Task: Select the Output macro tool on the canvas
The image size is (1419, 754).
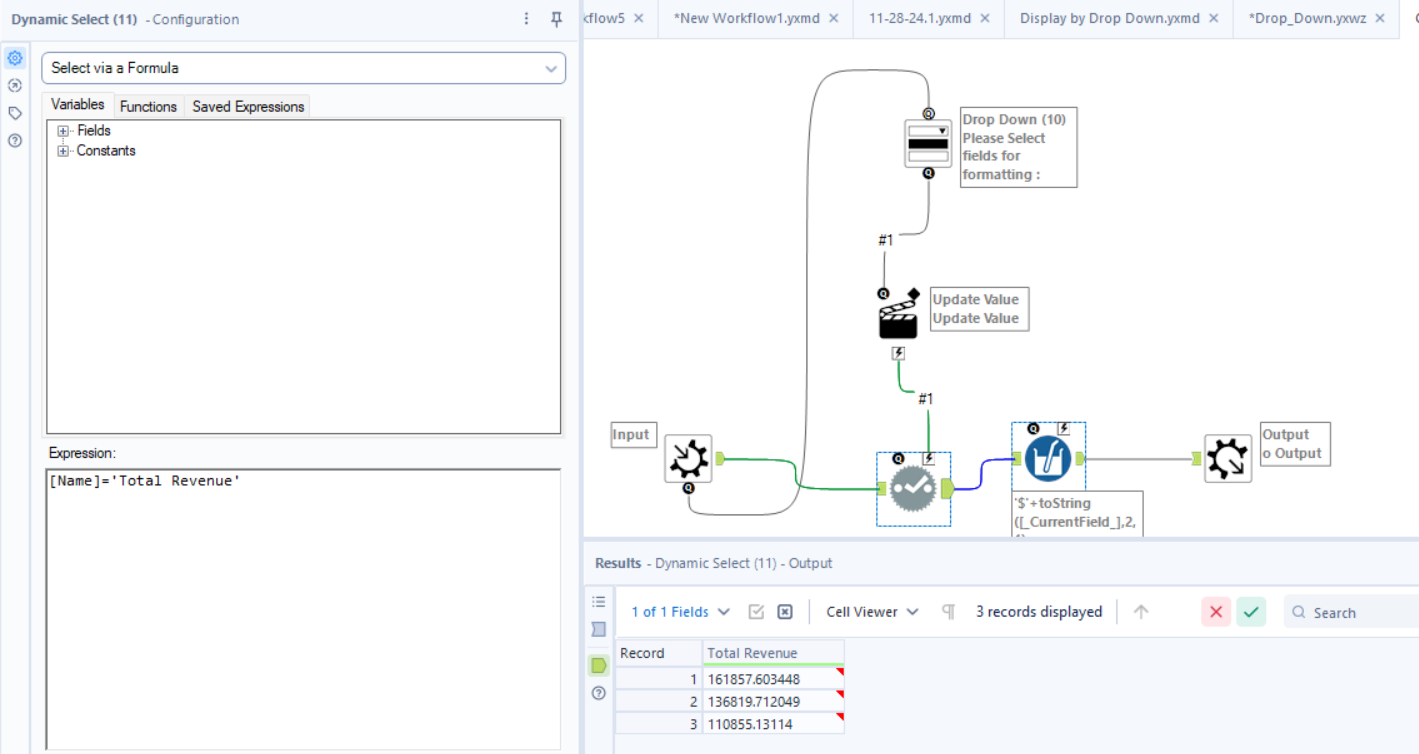Action: pos(1228,459)
